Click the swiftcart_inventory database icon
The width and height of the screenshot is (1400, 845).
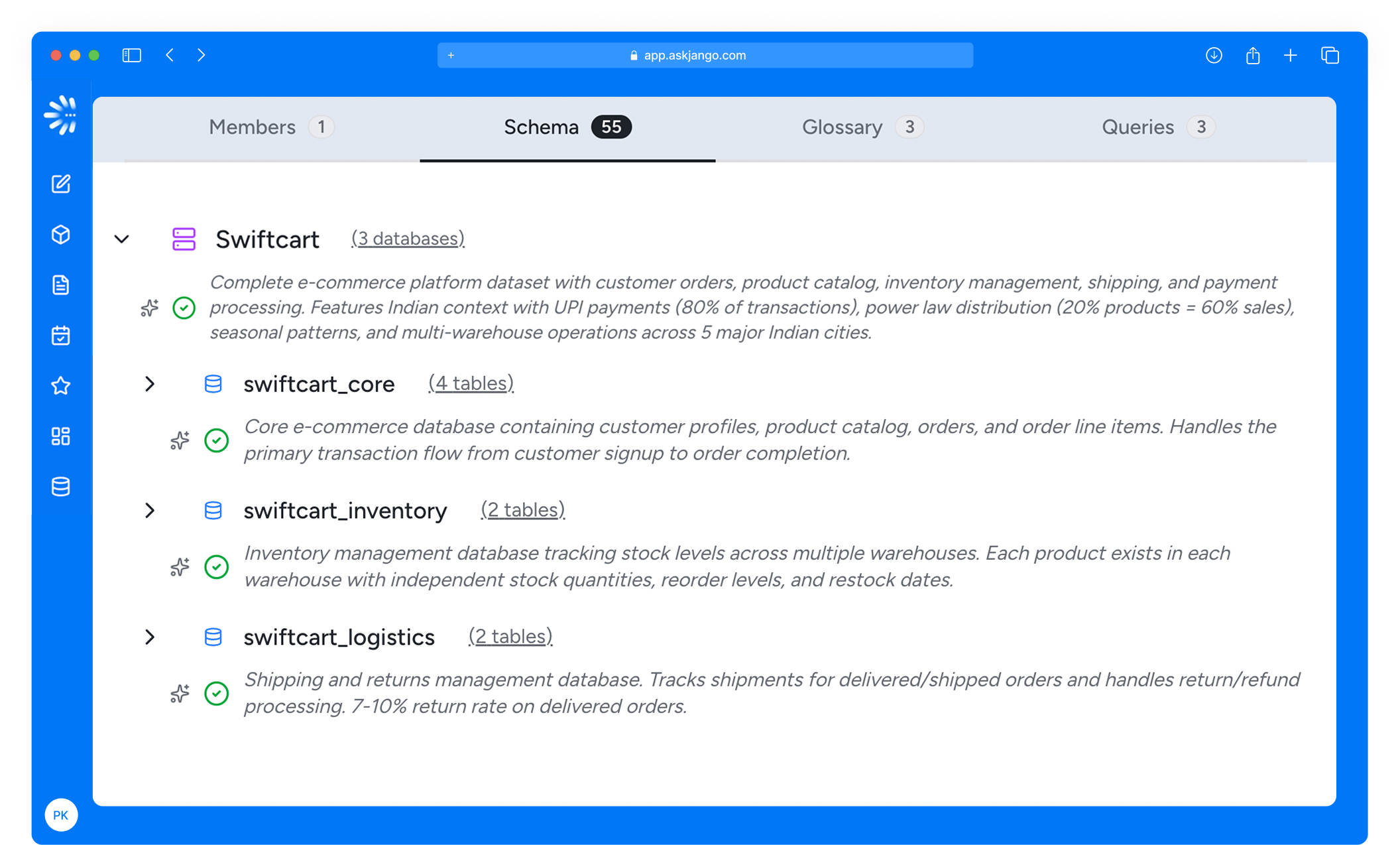click(x=213, y=511)
